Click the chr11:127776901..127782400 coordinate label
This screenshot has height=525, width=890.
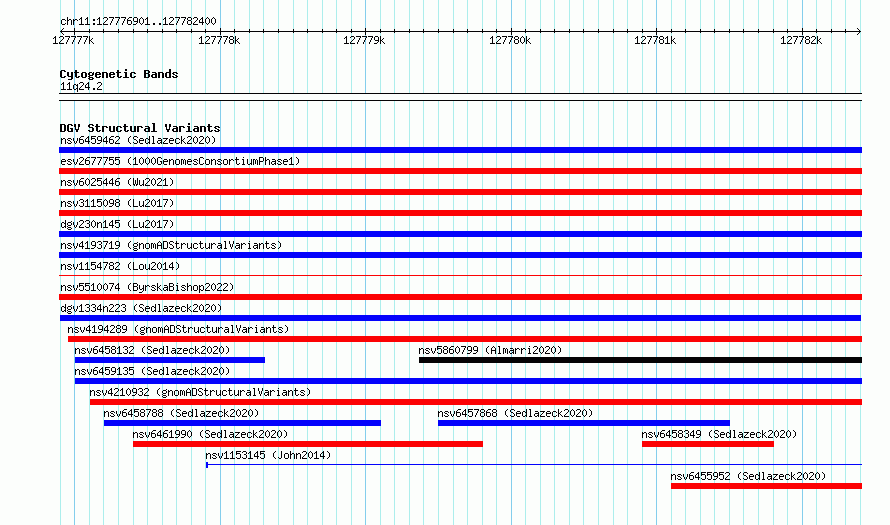coord(138,21)
